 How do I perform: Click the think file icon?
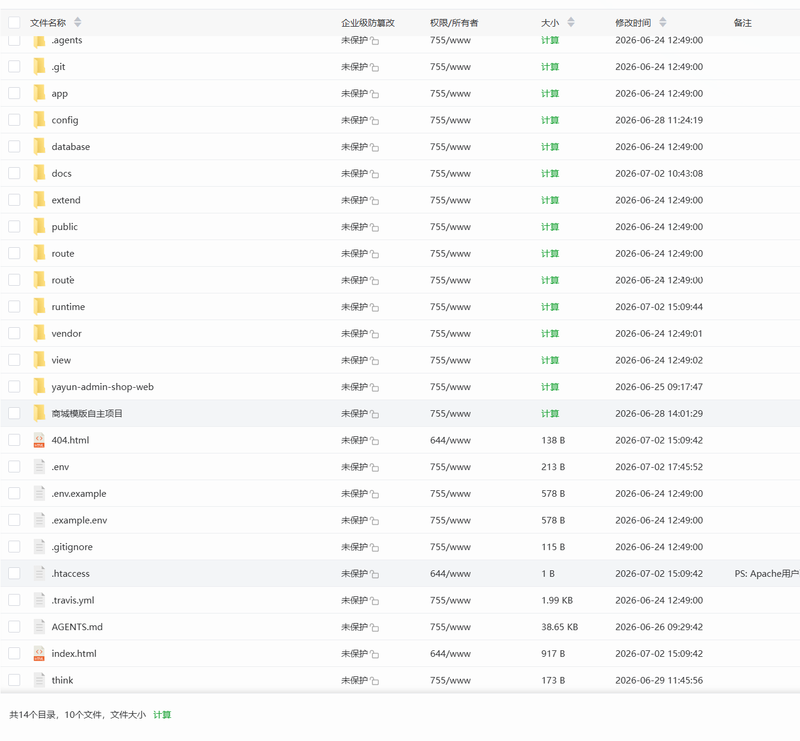pyautogui.click(x=39, y=680)
